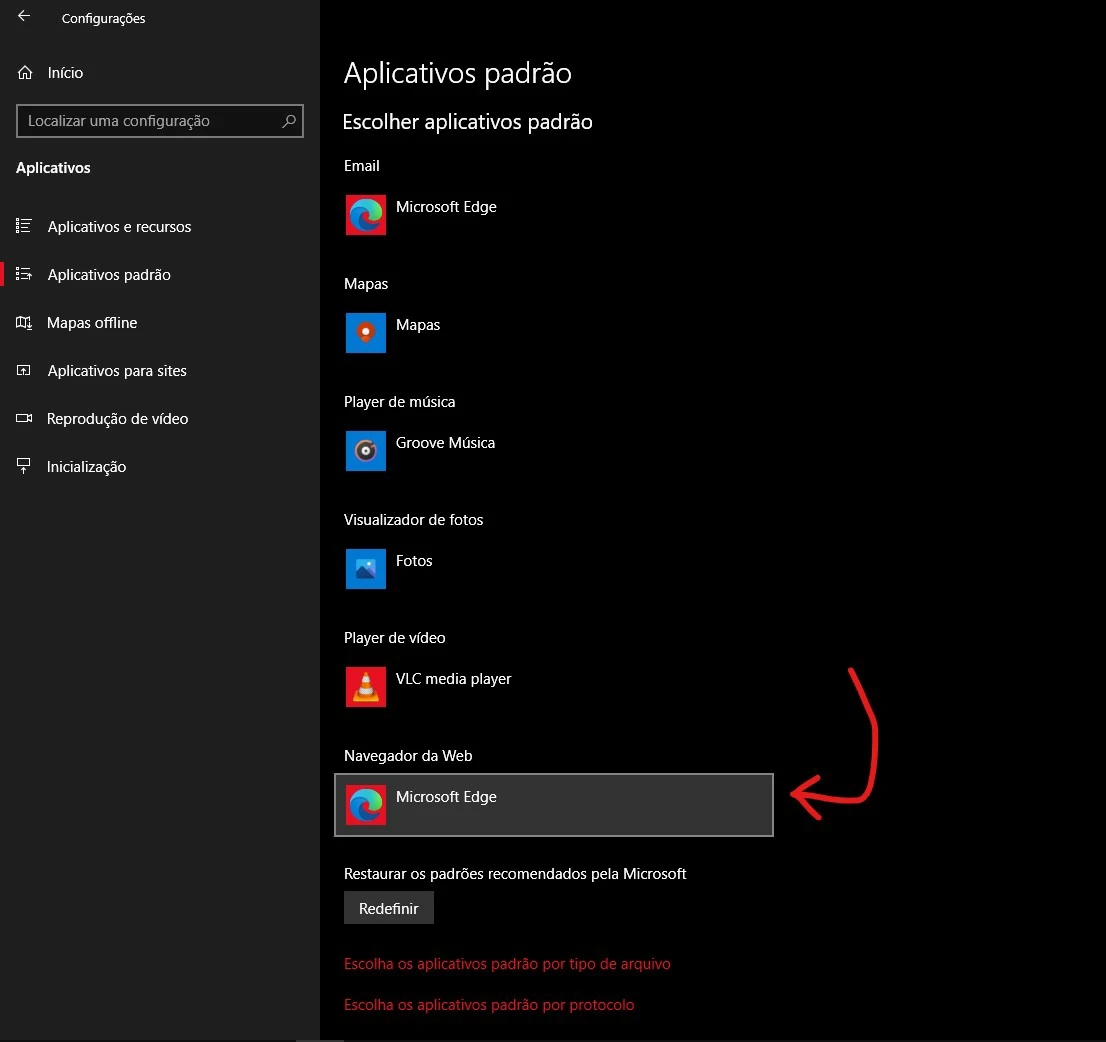The height and width of the screenshot is (1042, 1106).
Task: Select Aplicativos padrão in sidebar
Action: 109,274
